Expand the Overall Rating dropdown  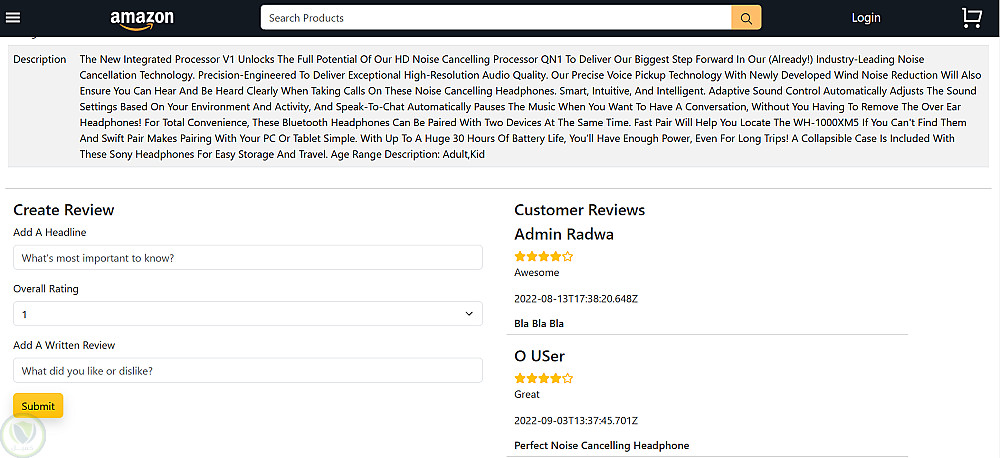coord(247,314)
